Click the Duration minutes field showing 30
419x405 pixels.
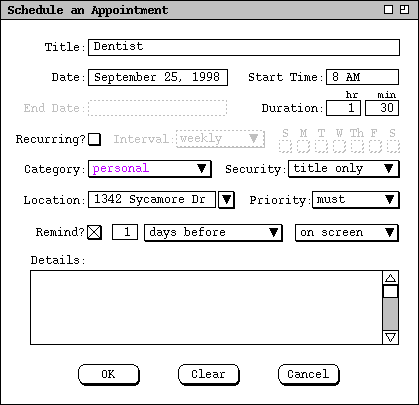click(382, 108)
